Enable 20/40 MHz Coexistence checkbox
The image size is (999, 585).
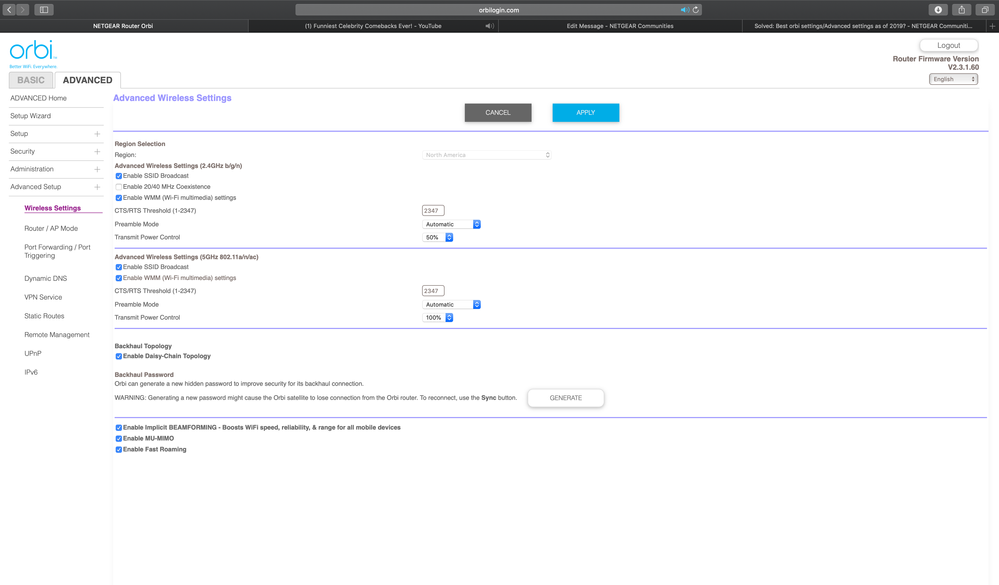click(119, 187)
